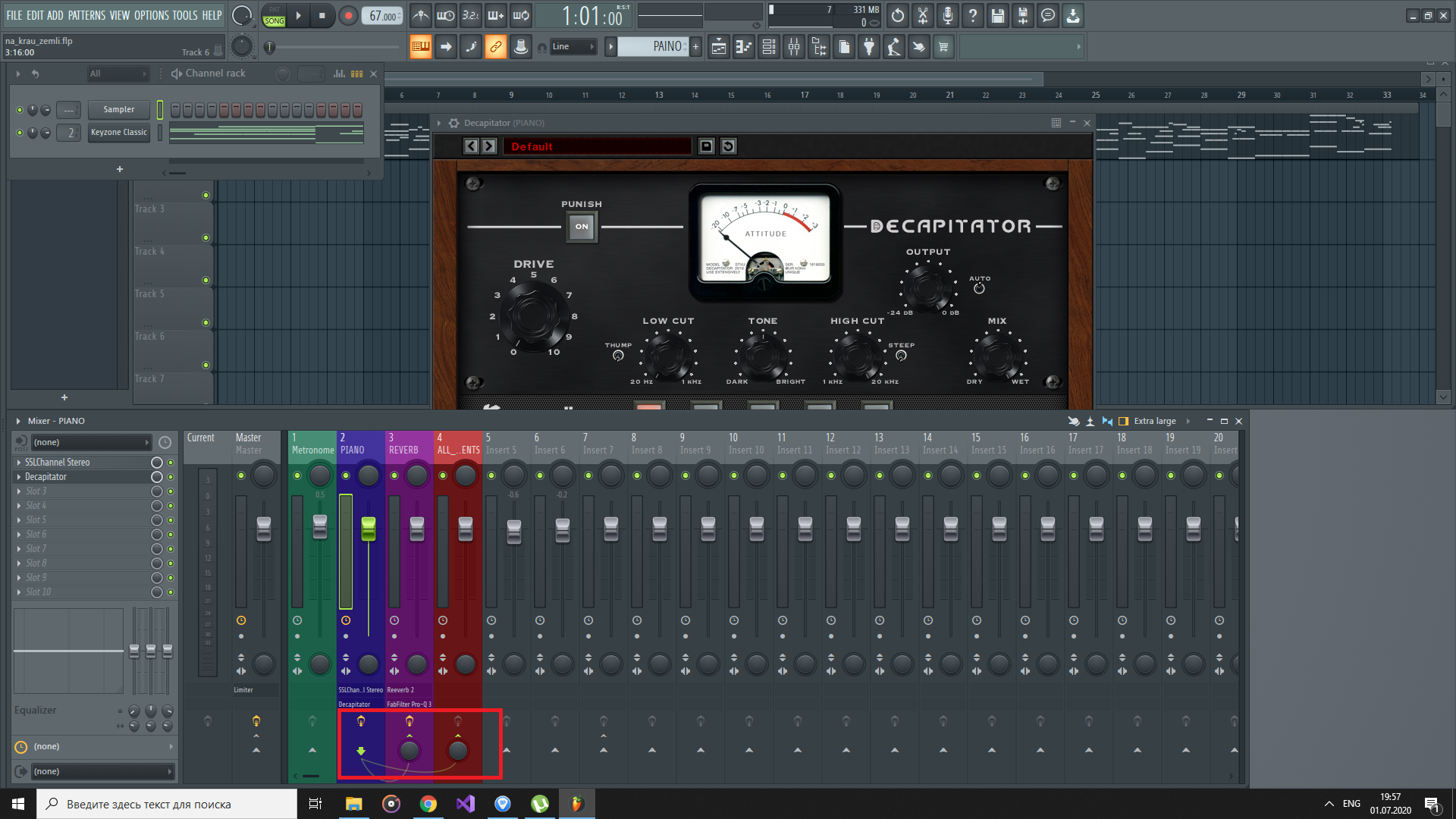Open the EDIT menu
The image size is (1456, 819).
pyautogui.click(x=35, y=15)
